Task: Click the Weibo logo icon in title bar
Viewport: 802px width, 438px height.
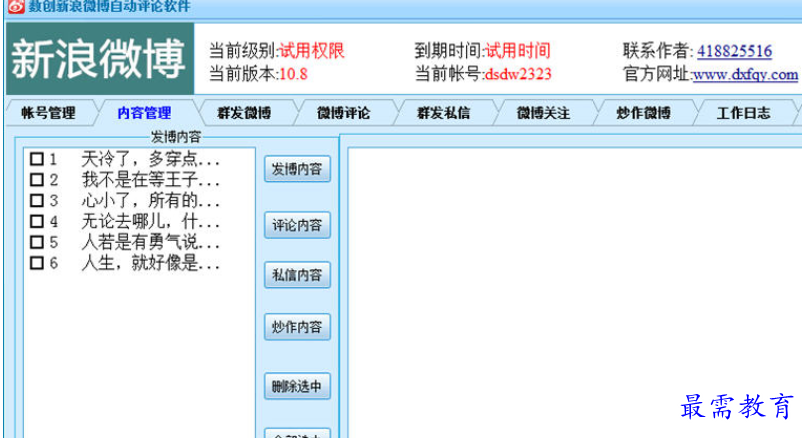Action: (15, 6)
